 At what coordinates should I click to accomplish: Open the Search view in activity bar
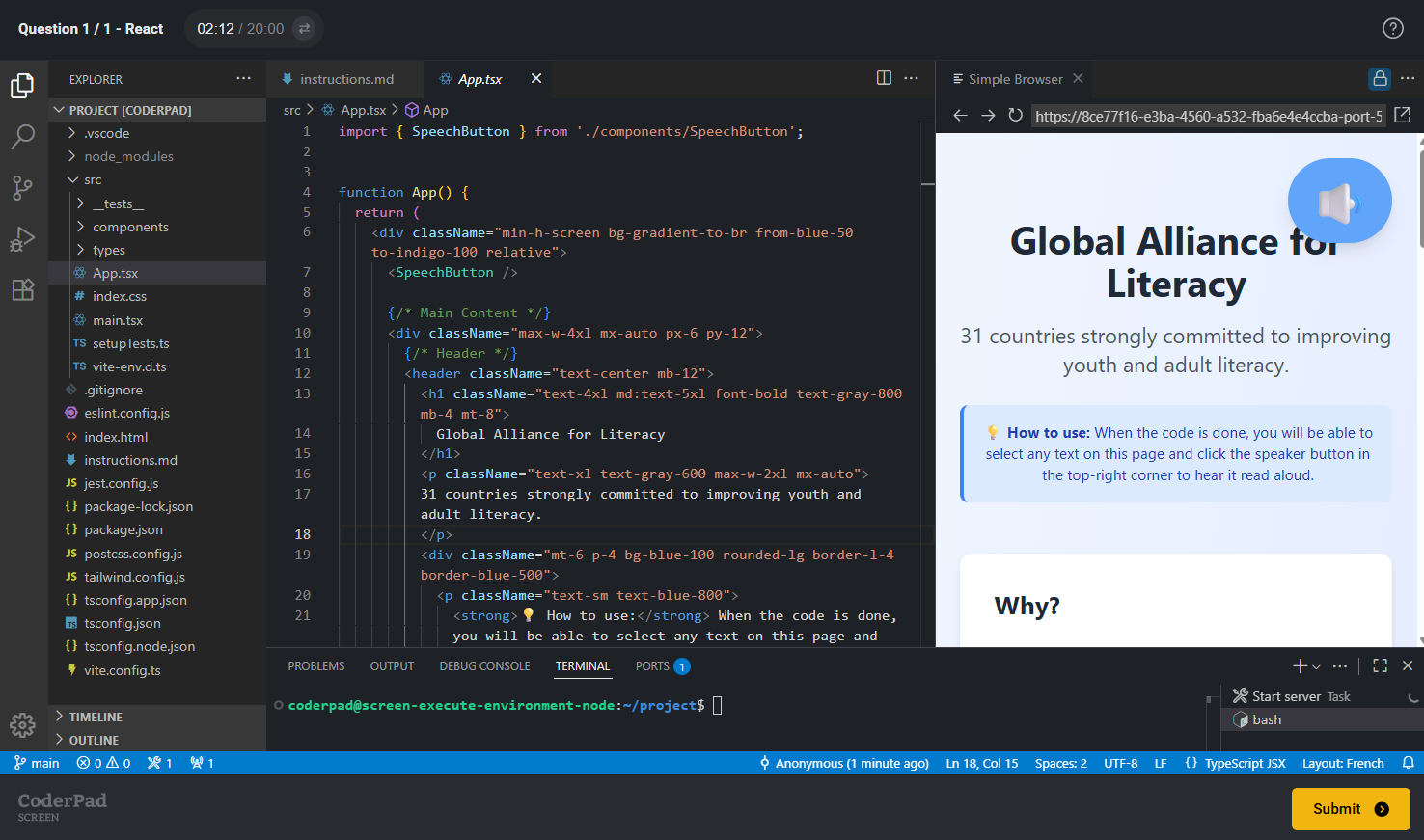[22, 136]
